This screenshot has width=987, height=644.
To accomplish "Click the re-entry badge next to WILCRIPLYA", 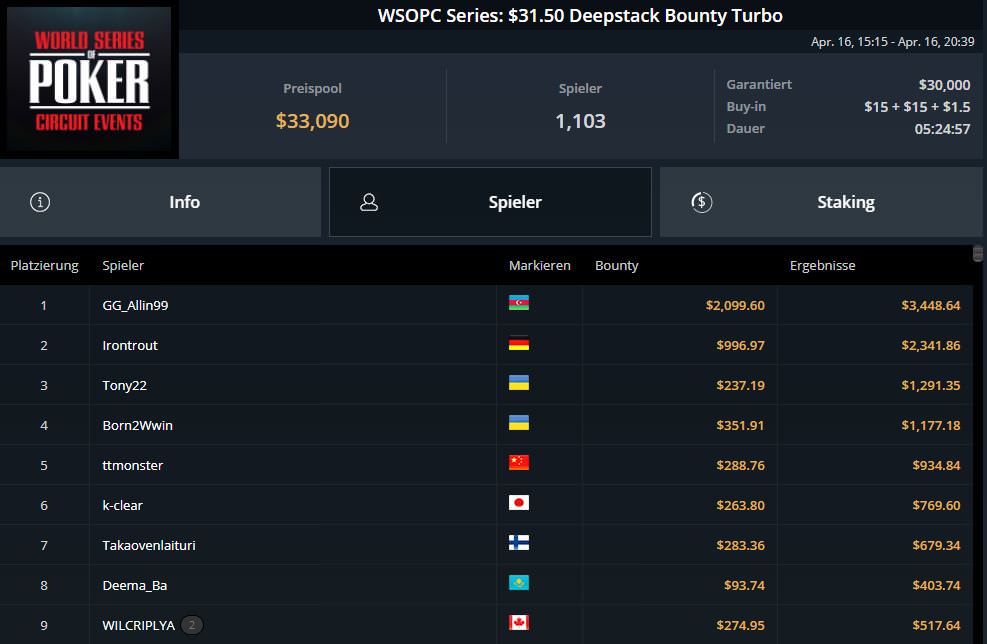I will 192,625.
